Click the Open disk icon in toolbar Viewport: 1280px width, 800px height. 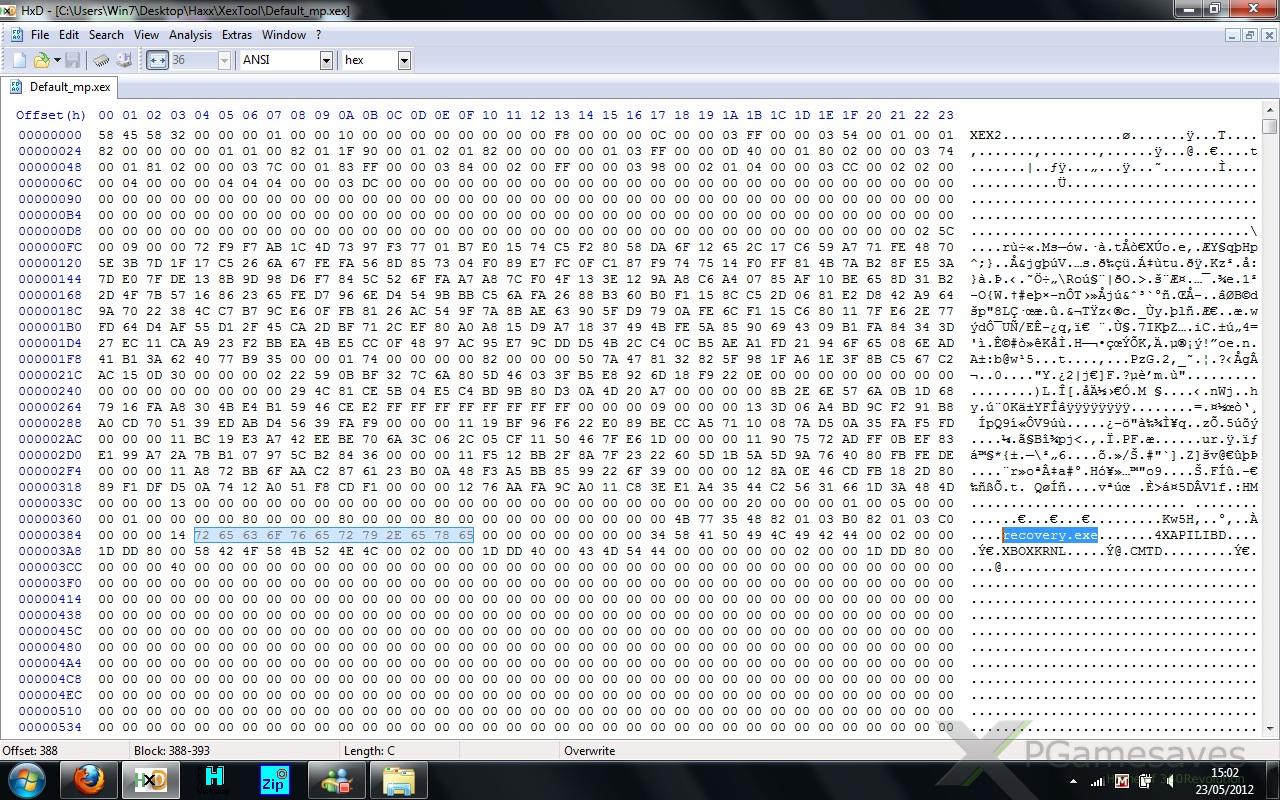124,60
